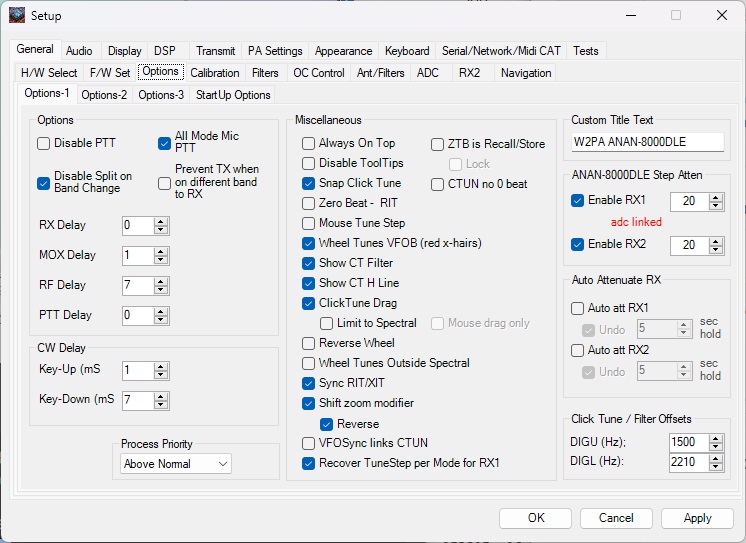Check the Mouse Tune Step box
Screen dimensions: 746x543
(308, 223)
